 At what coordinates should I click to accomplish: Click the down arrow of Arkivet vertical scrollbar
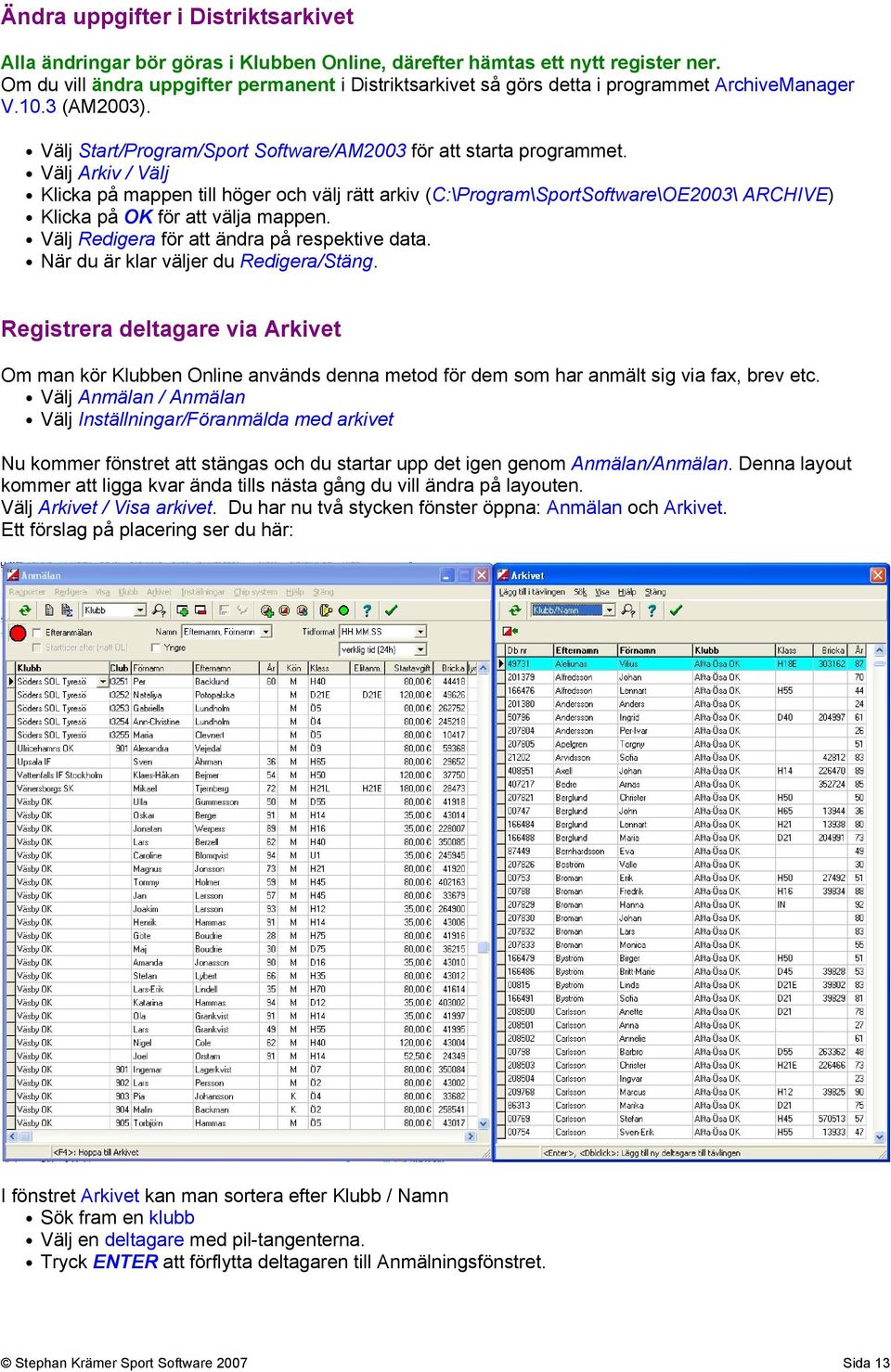[x=880, y=1136]
